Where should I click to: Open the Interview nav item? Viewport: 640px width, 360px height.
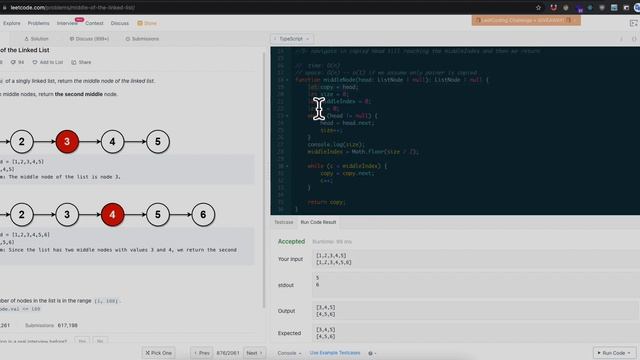67,23
